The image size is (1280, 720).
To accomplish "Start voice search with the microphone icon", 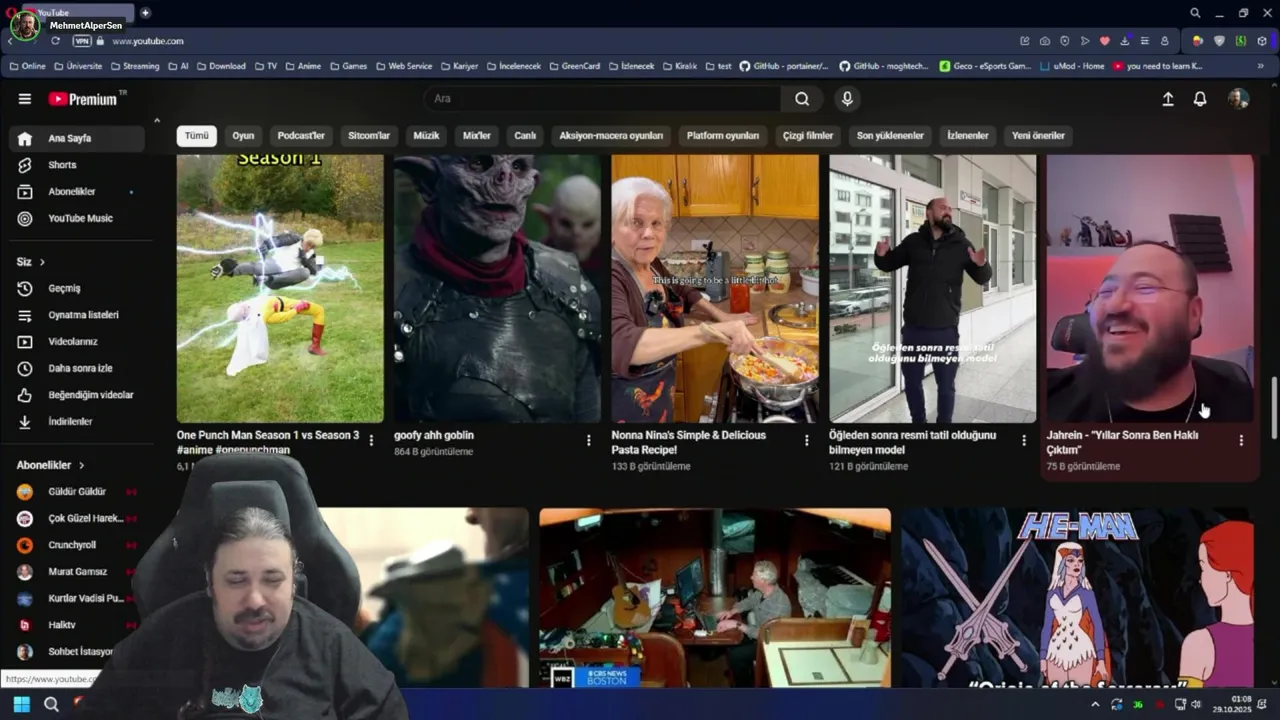I will (x=847, y=99).
